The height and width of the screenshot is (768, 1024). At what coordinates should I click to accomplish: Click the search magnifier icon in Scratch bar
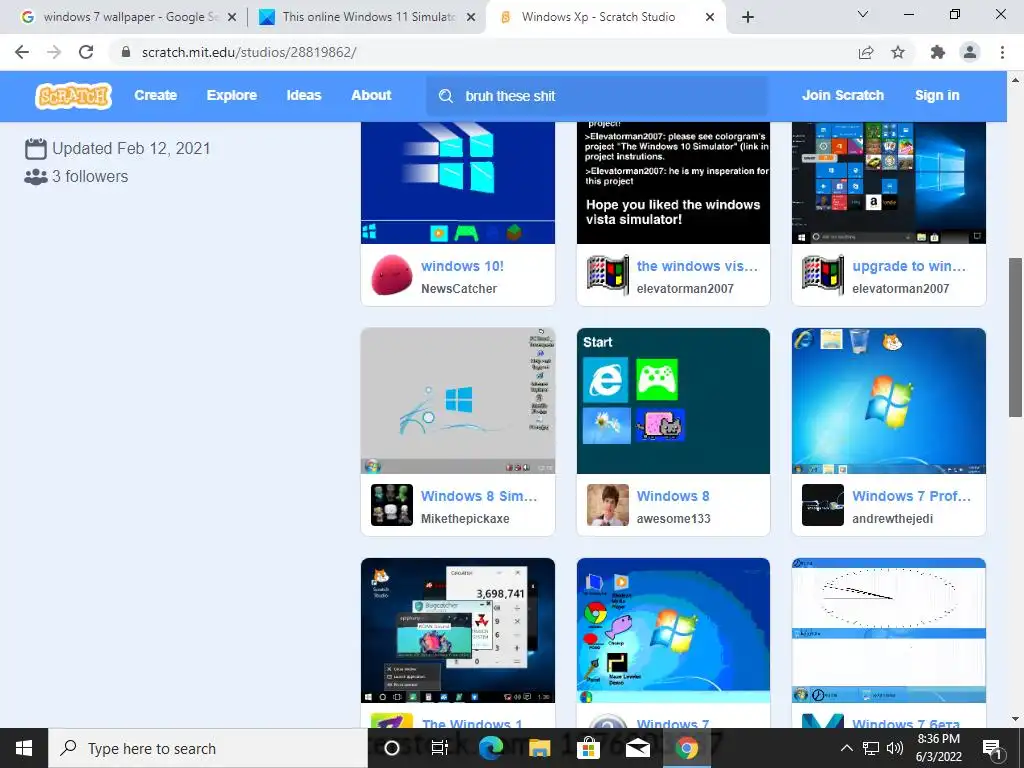point(446,96)
